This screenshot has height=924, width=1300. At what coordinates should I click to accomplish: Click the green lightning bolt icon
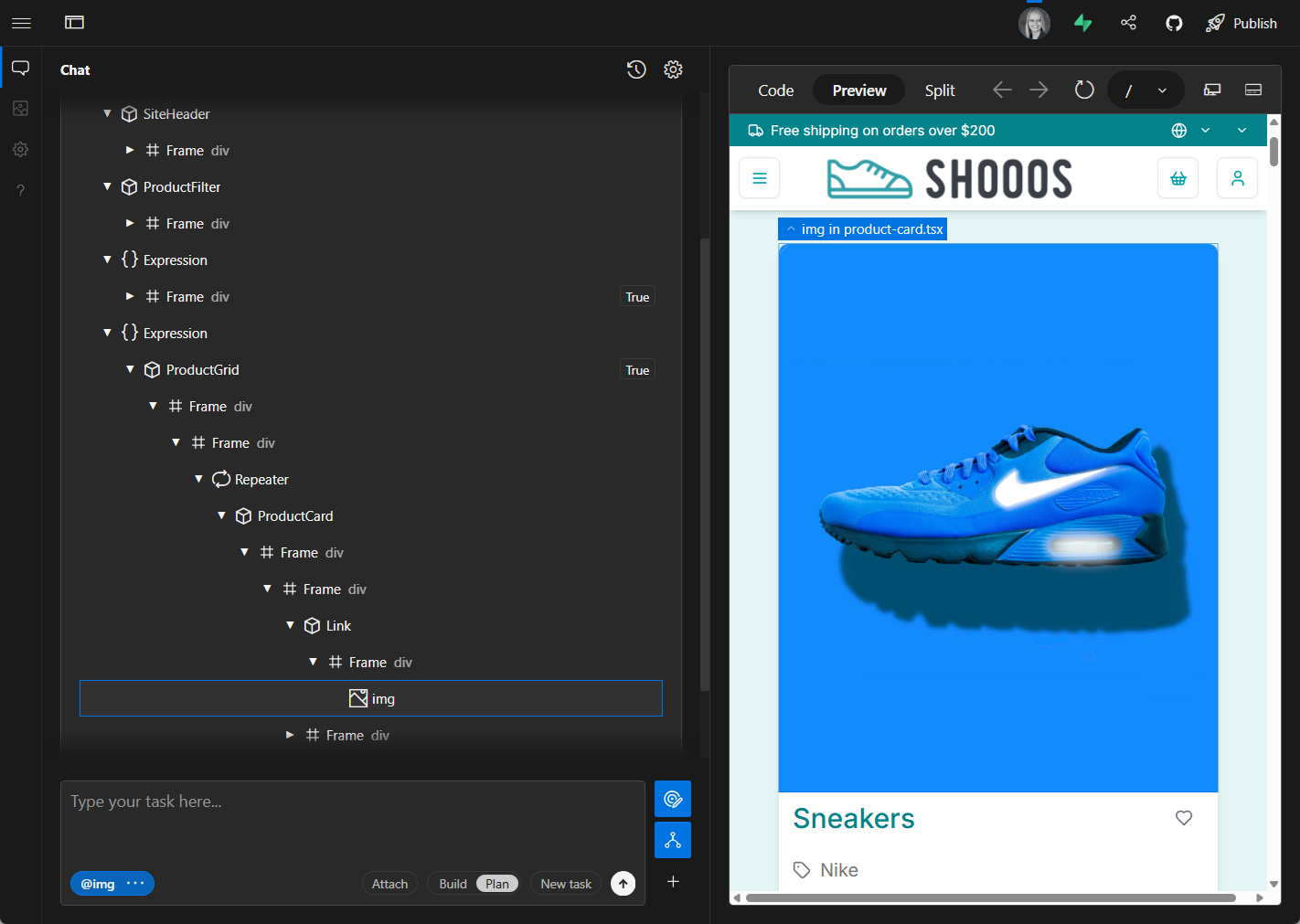pos(1083,23)
